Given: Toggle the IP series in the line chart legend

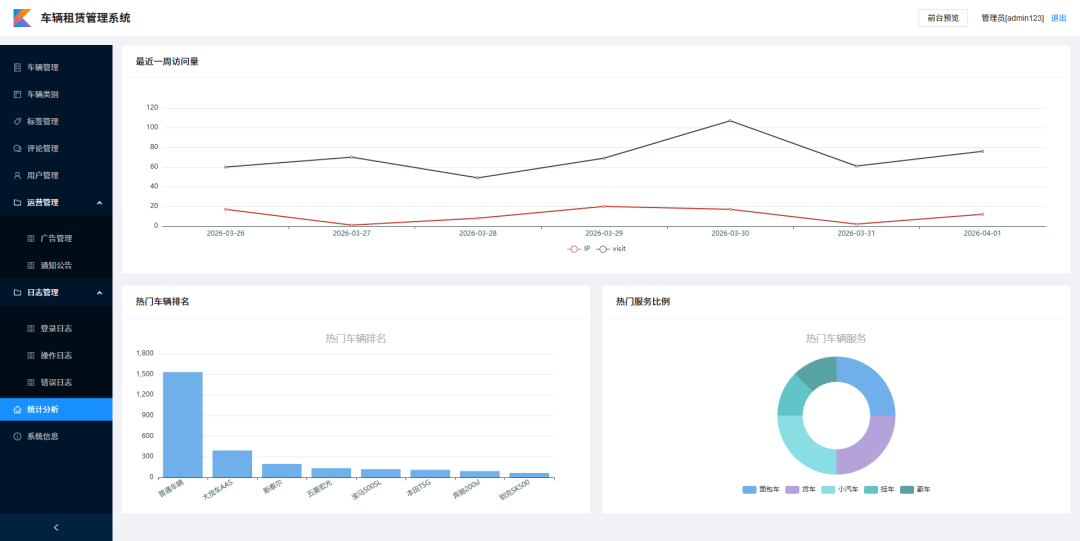Looking at the screenshot, I should tap(579, 249).
